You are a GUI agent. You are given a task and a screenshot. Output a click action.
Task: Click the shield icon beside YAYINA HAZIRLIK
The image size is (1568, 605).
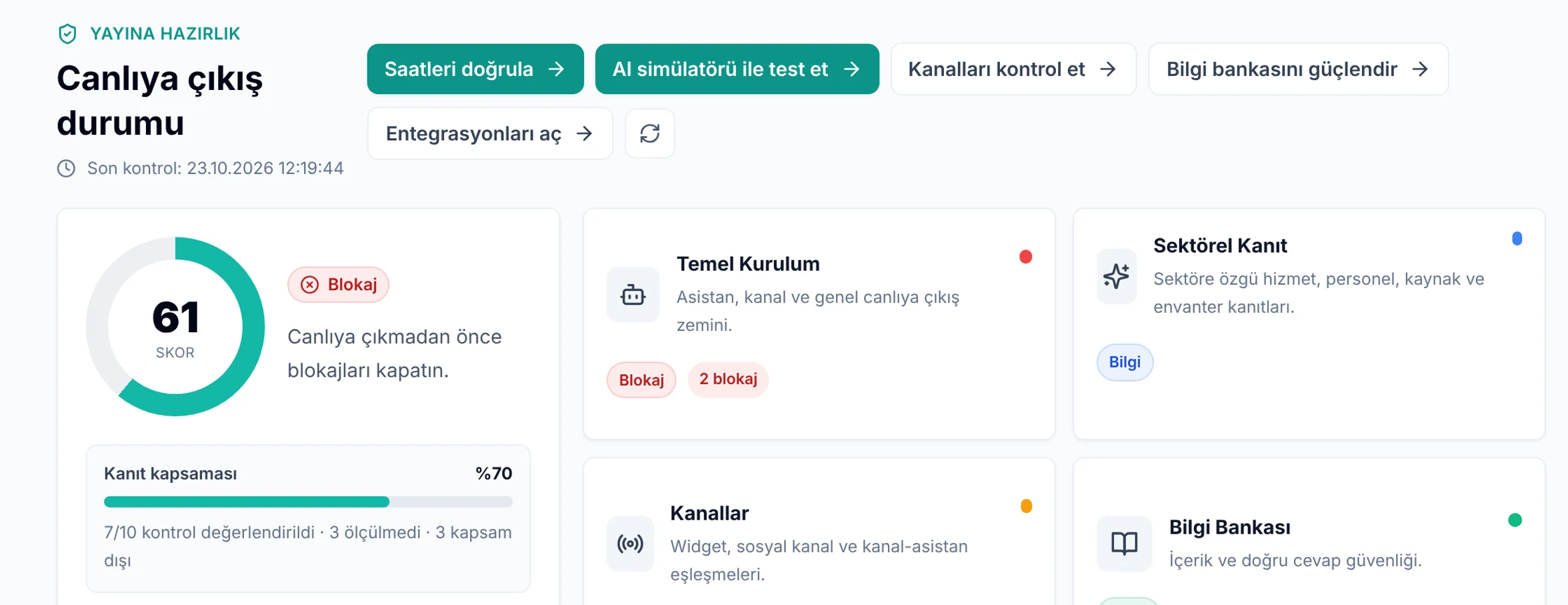pos(67,33)
